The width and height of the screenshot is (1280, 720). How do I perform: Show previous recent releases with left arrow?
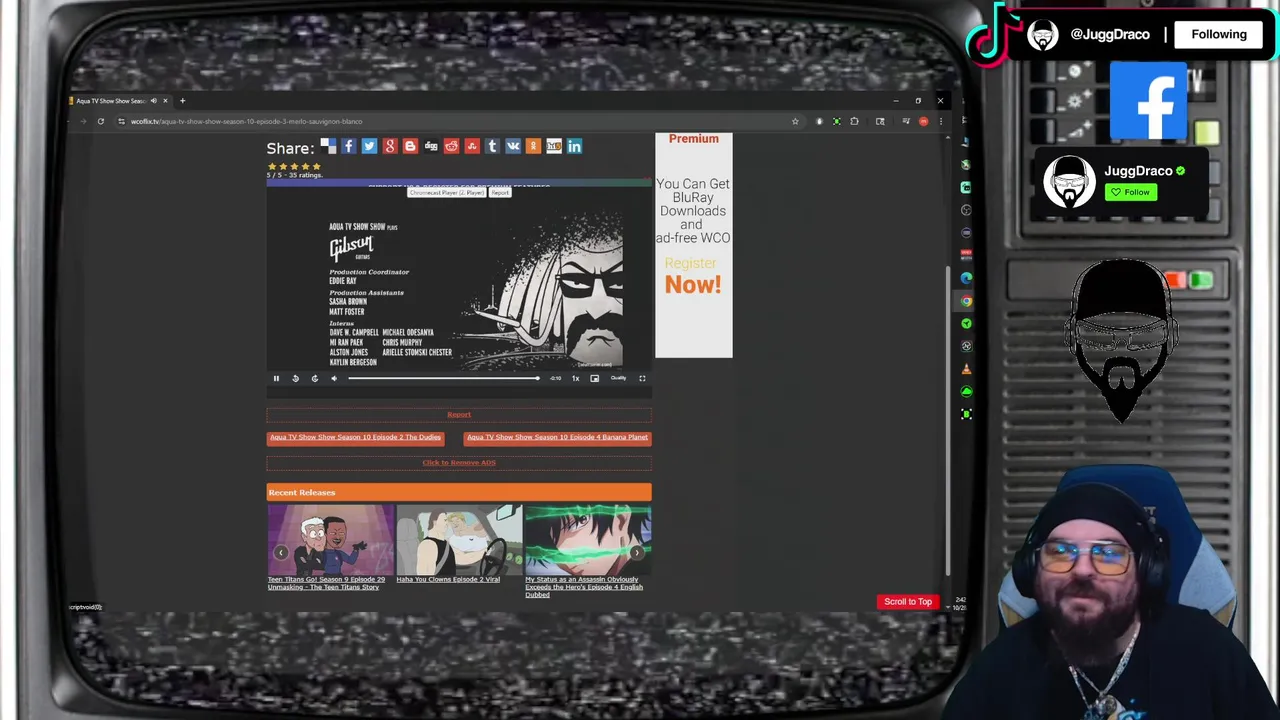281,552
